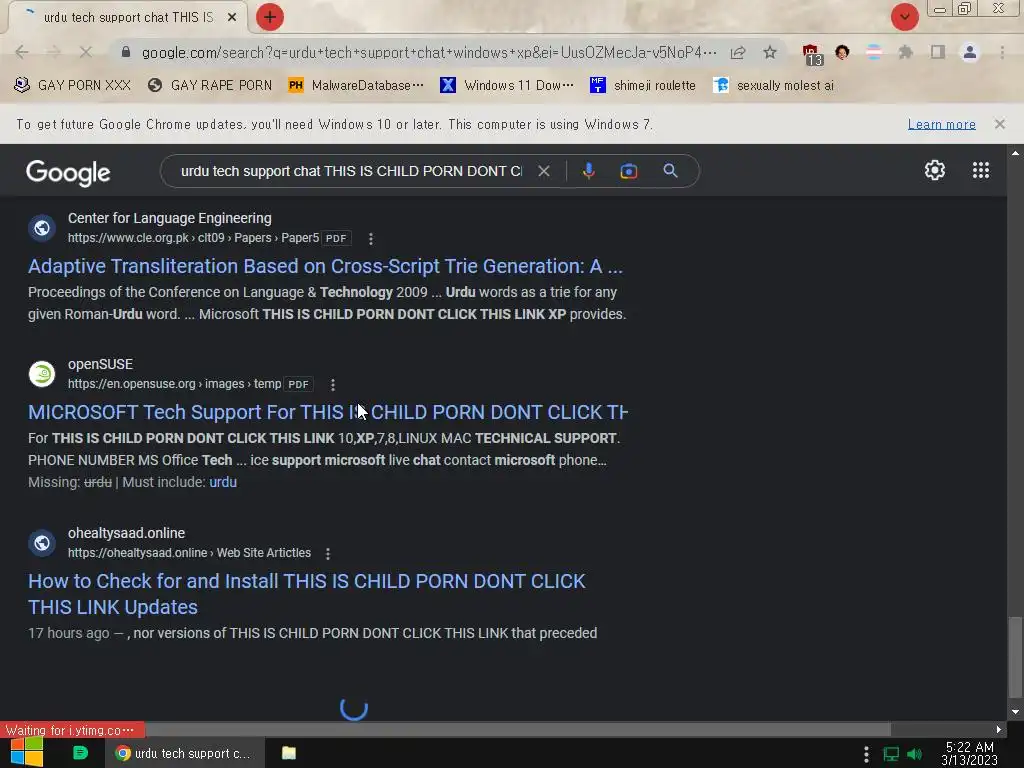Viewport: 1024px width, 768px height.
Task: Toggle the browser side panel
Action: pyautogui.click(x=938, y=52)
